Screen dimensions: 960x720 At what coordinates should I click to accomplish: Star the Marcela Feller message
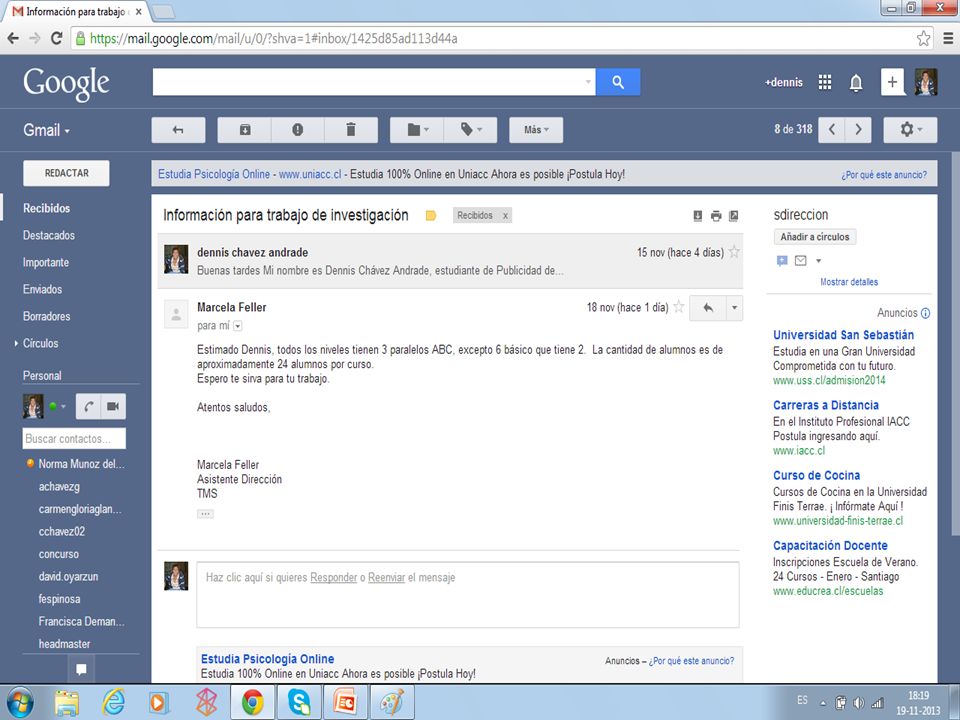(x=678, y=307)
